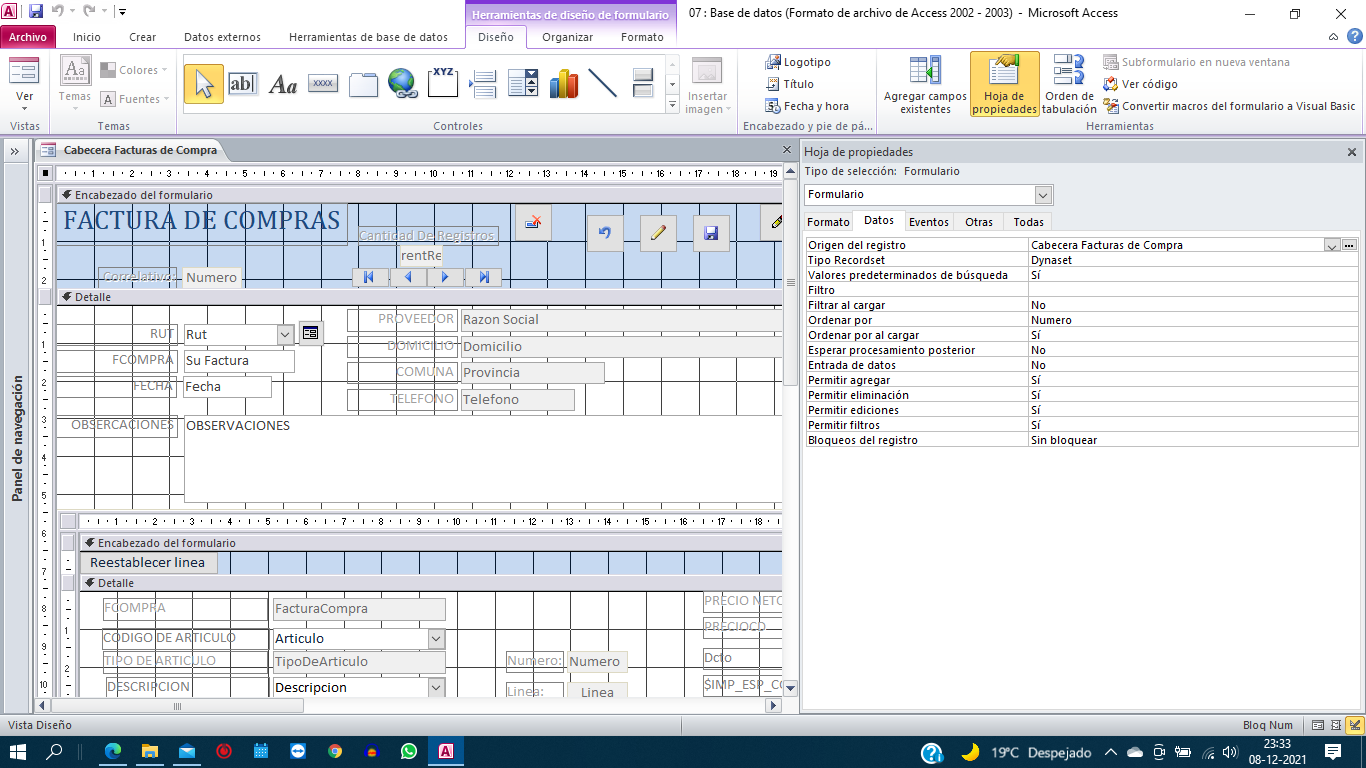Click the list icon button beside Rut combo

coord(311,333)
